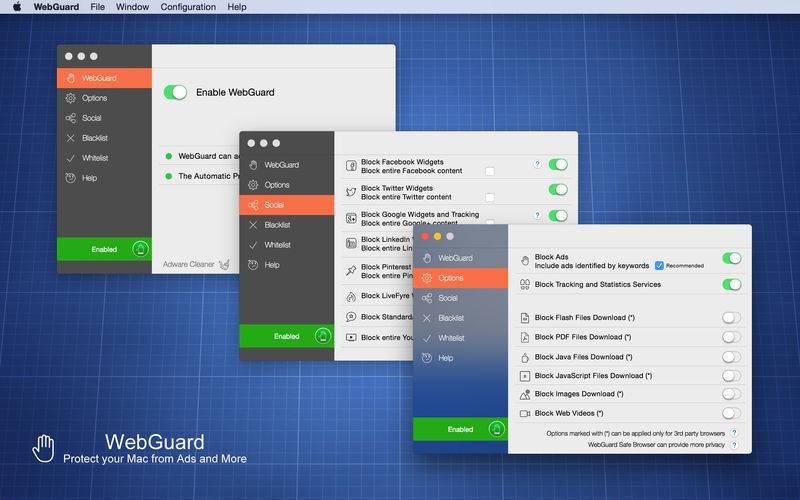Click the Facebook icon in Social list
Screen dimensions: 800x500
351,165
